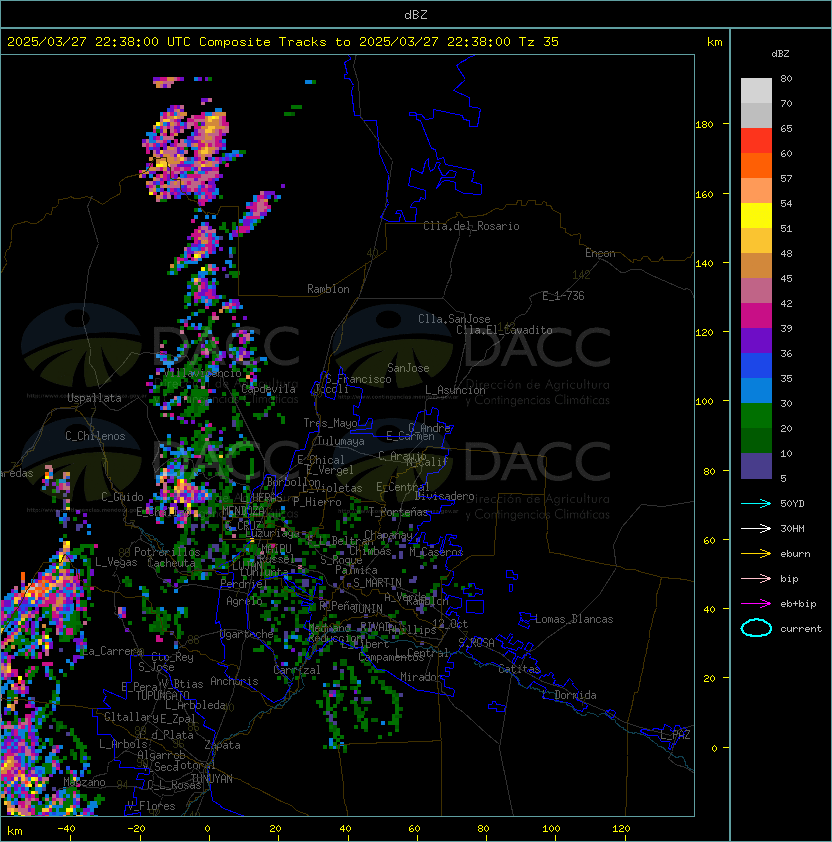Screen dimensions: 832x842
Task: Click the white 30HM arrow legend icon
Action: coord(756,528)
